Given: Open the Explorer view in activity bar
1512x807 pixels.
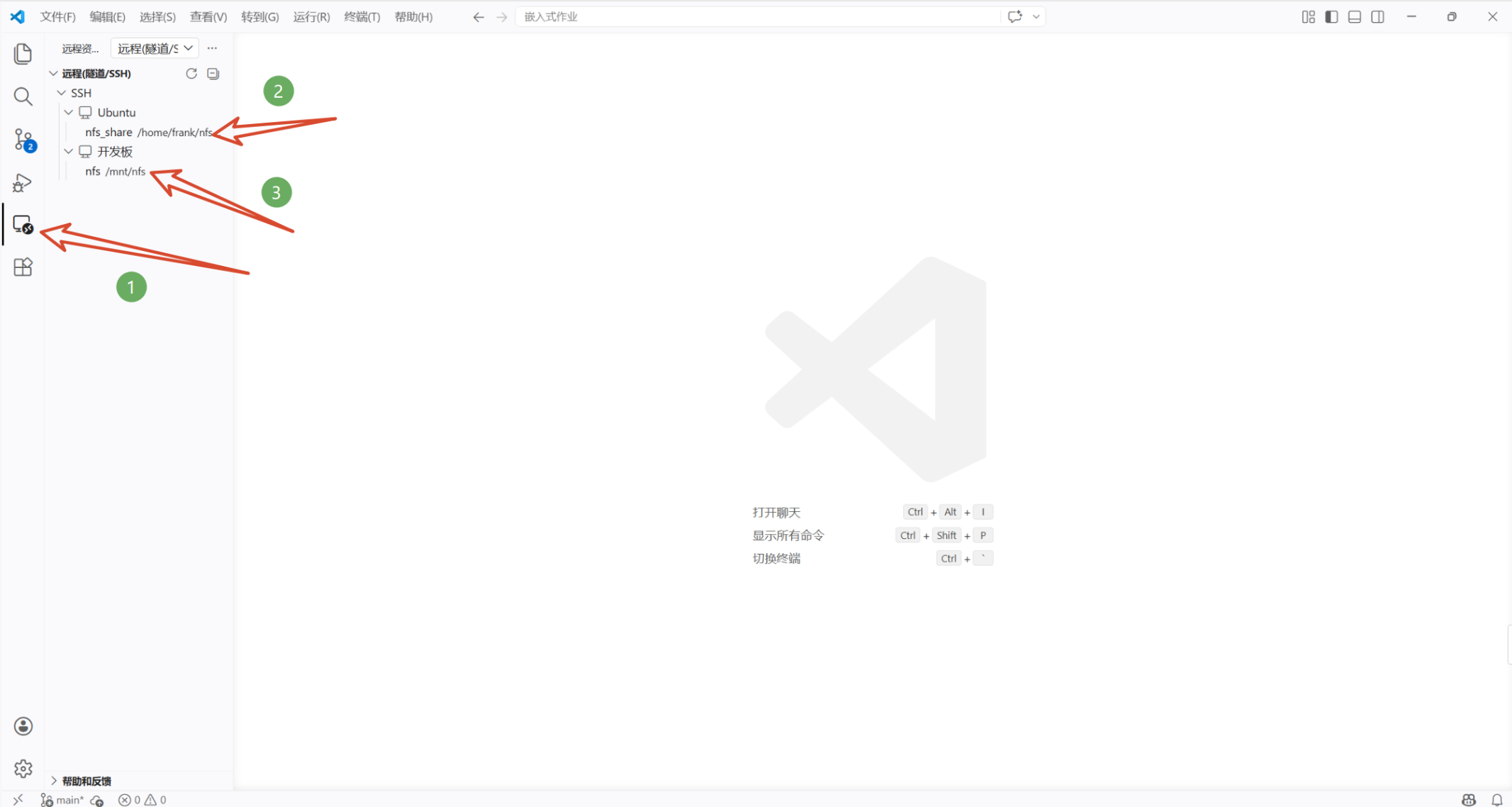Looking at the screenshot, I should pos(23,54).
